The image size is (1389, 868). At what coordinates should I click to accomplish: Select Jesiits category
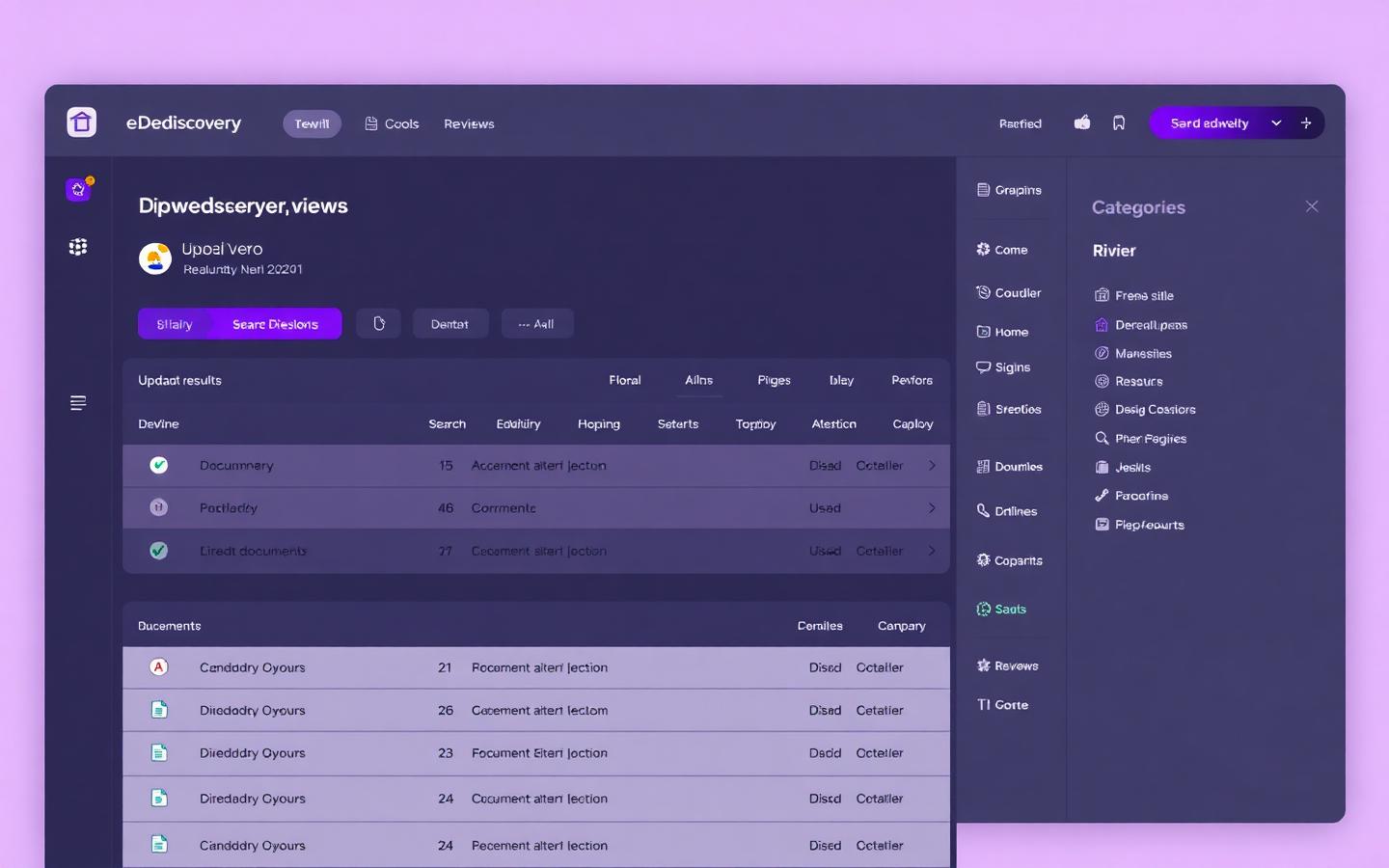tap(1123, 468)
